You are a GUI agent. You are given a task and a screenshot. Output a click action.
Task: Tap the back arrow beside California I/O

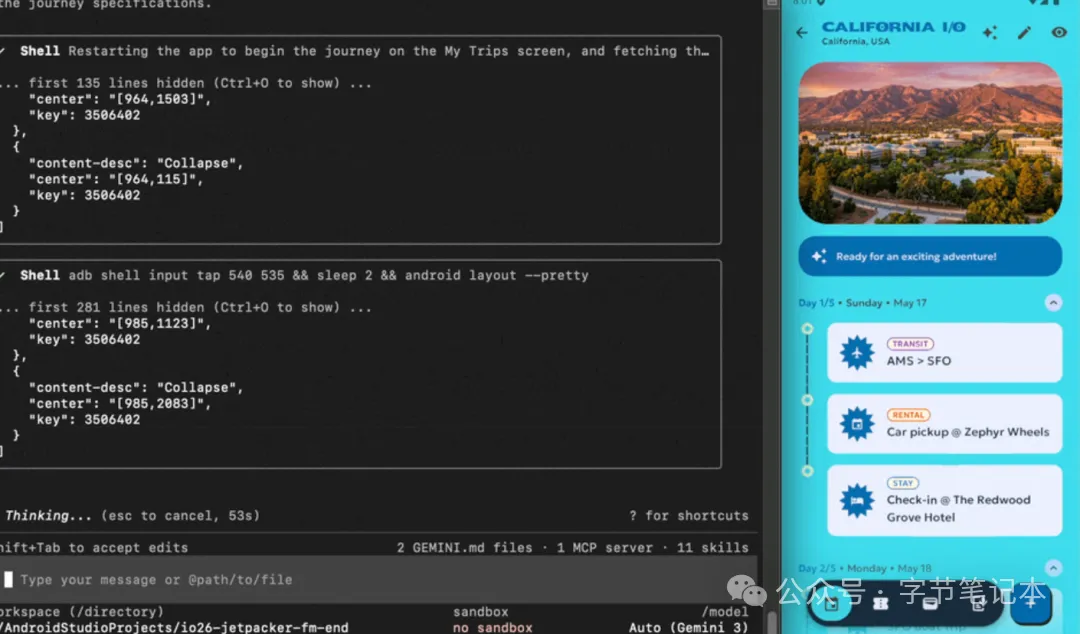point(802,32)
